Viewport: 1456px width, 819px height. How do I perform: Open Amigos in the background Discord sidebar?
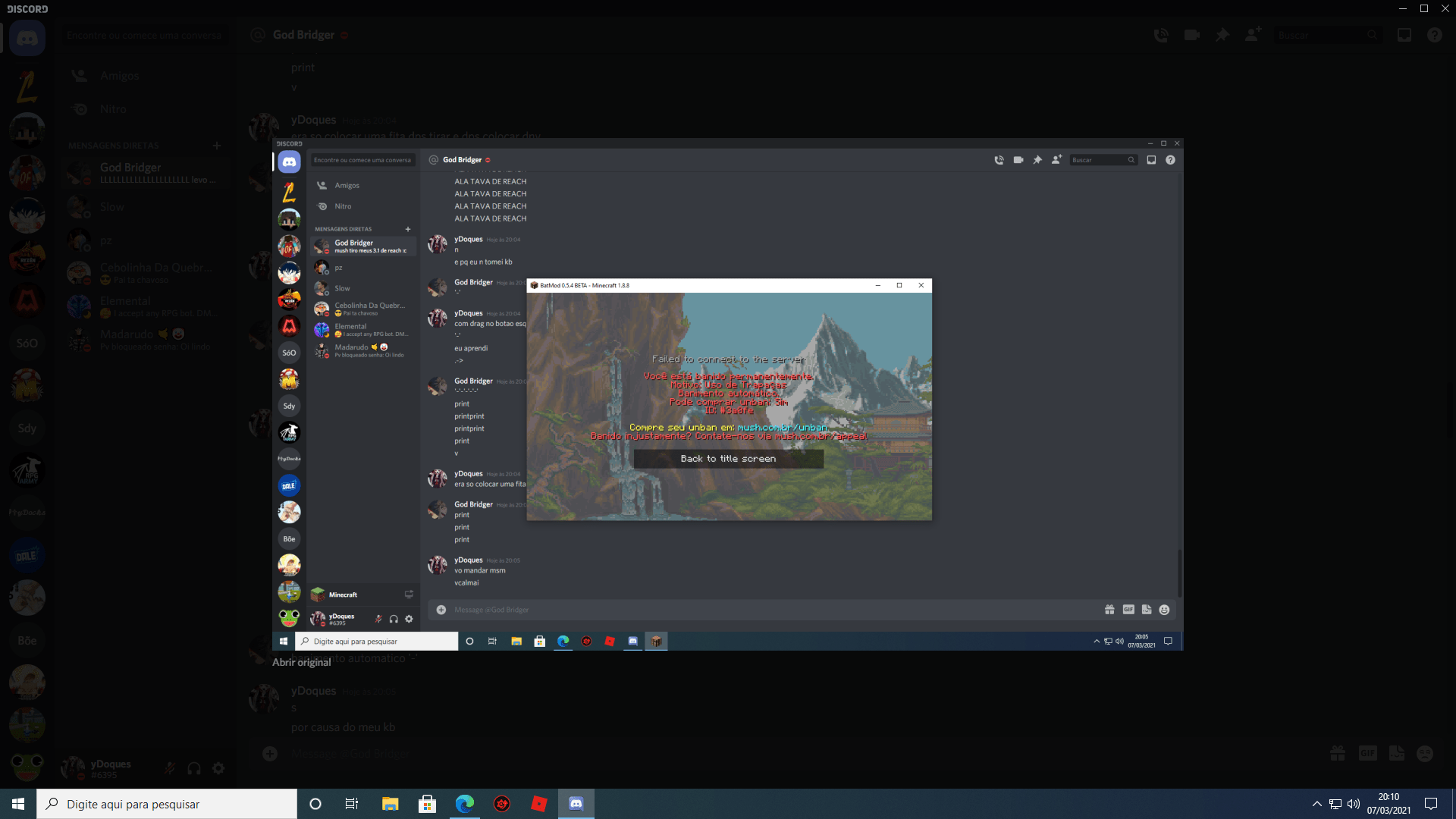tap(144, 76)
